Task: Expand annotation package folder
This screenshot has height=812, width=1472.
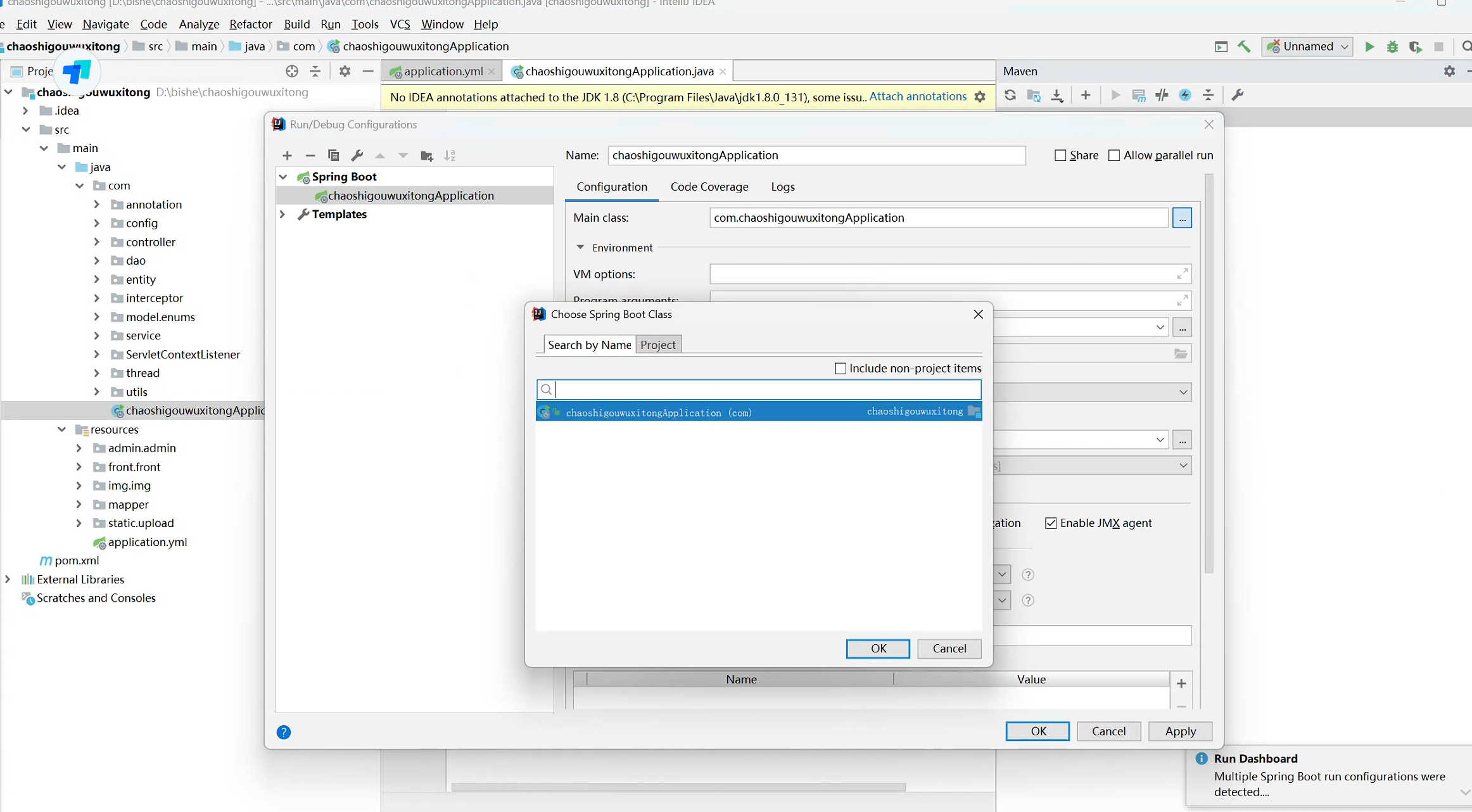Action: (96, 205)
